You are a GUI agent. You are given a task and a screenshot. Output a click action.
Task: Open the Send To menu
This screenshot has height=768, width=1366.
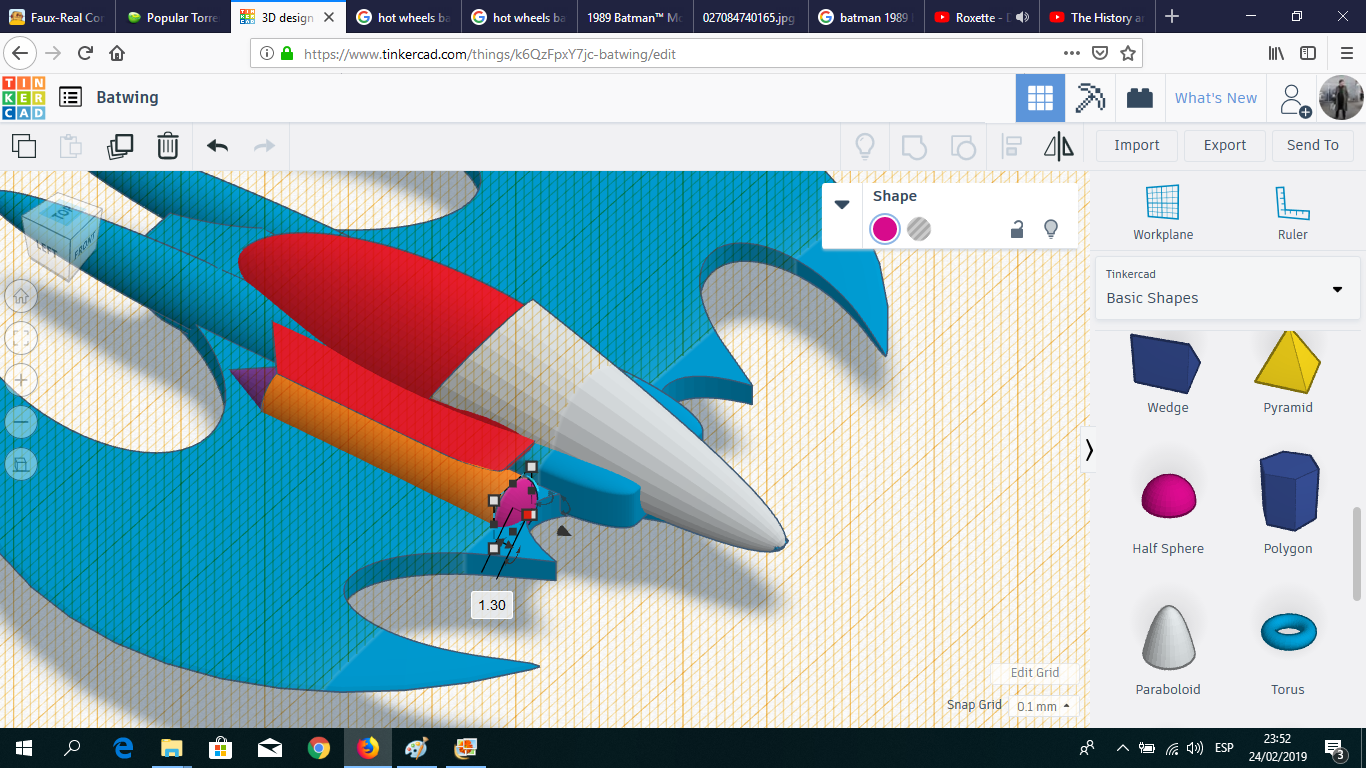click(x=1313, y=145)
